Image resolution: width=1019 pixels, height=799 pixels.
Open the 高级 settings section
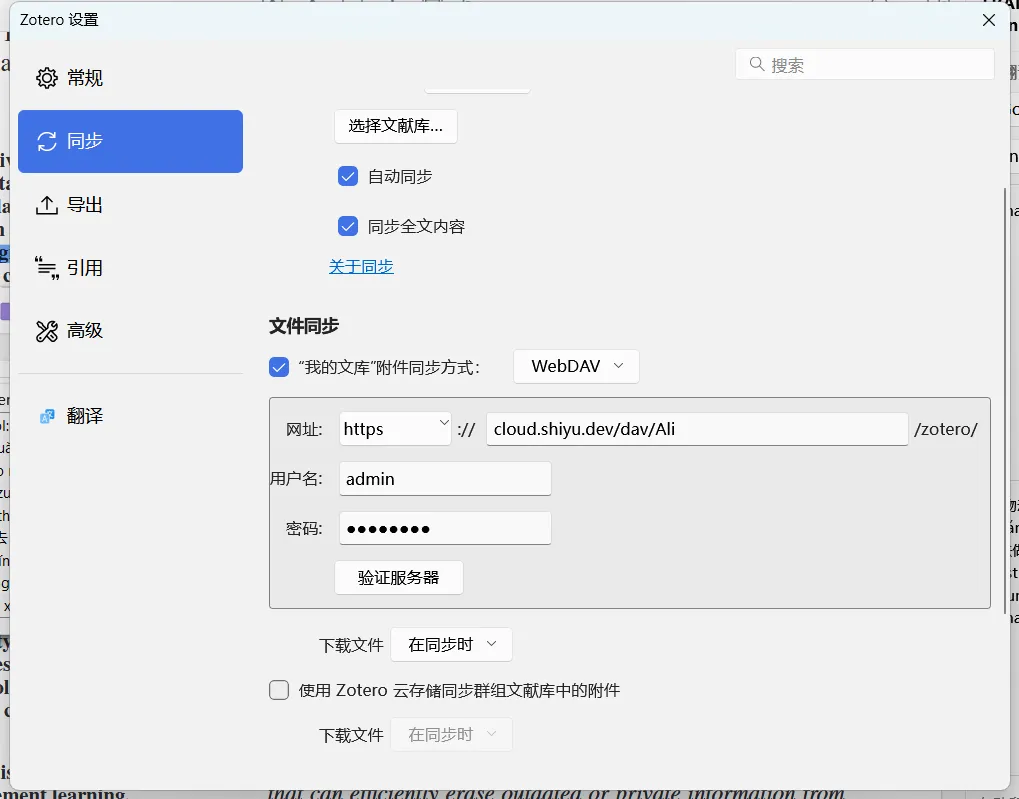85,331
